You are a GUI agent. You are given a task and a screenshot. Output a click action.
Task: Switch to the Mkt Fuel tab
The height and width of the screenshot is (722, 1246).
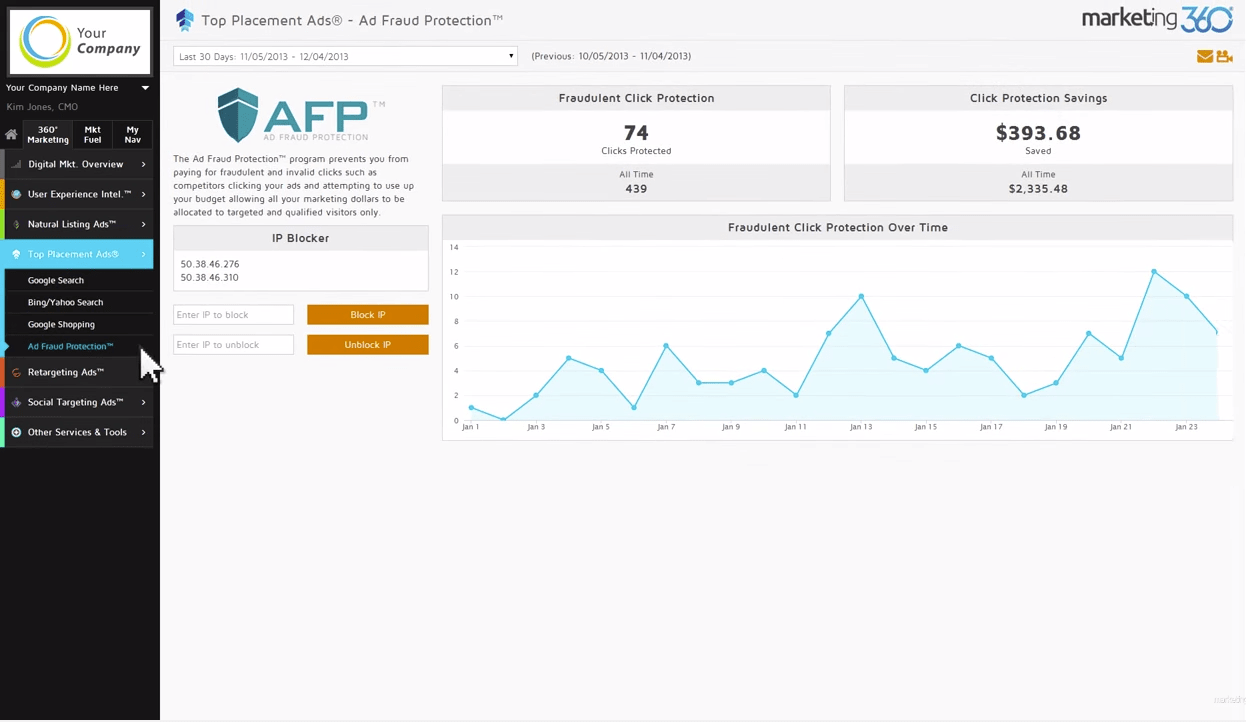click(x=91, y=134)
